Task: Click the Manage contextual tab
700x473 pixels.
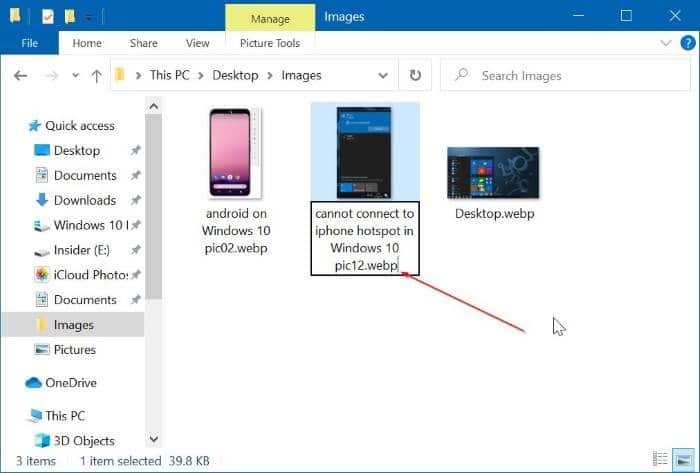Action: tap(270, 19)
